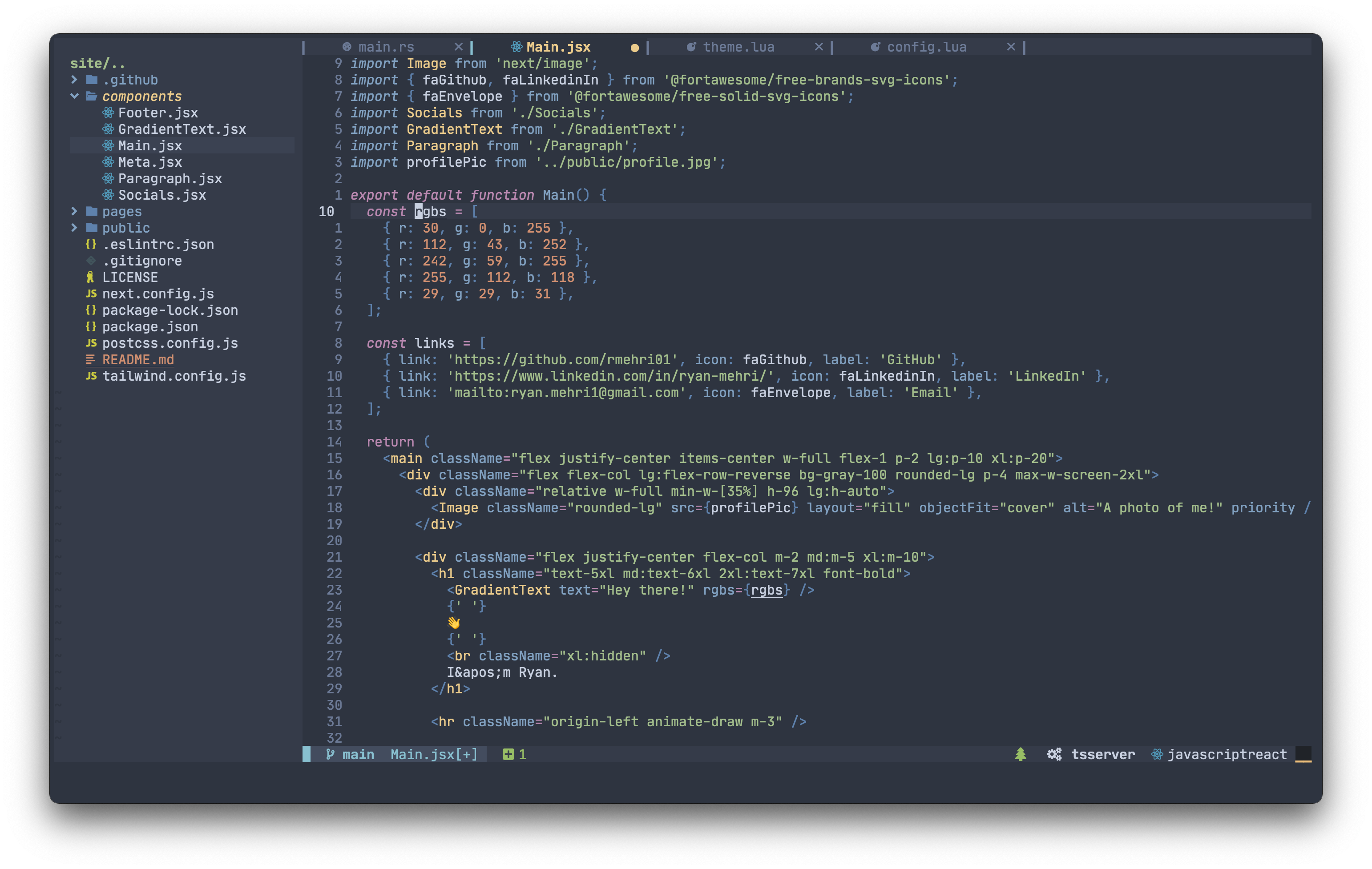Click the treesitter tree icon in statusline
1372x869 pixels.
click(1021, 755)
